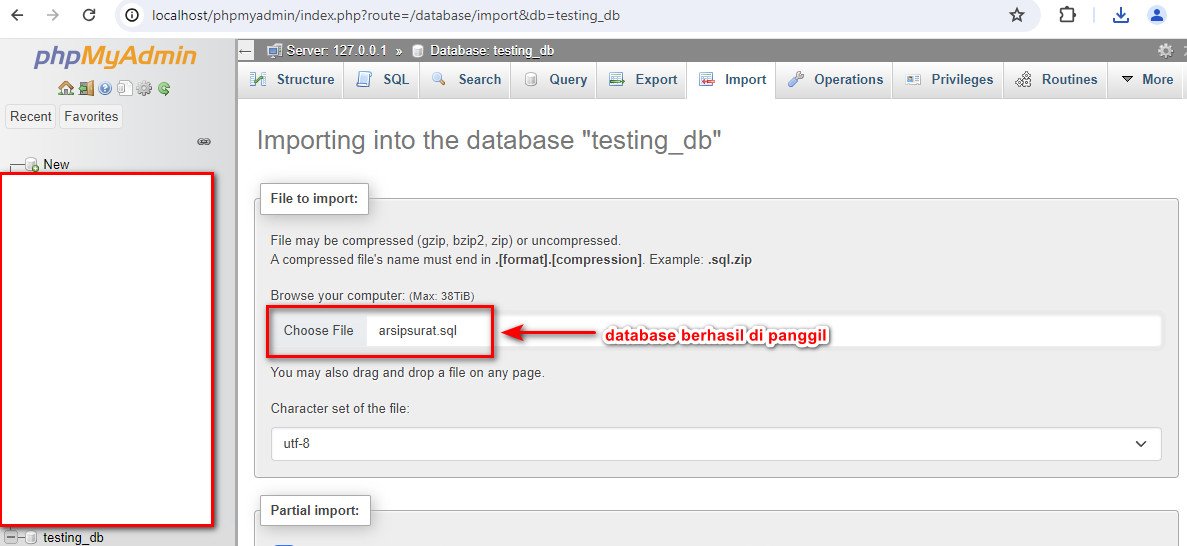Go to the Operations tab
Viewport: 1187px width, 546px height.
coord(834,80)
